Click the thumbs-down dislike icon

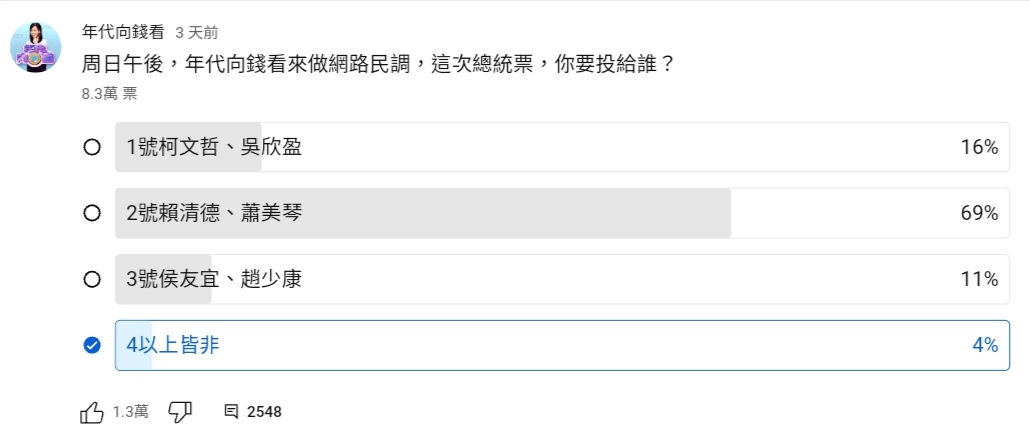180,411
